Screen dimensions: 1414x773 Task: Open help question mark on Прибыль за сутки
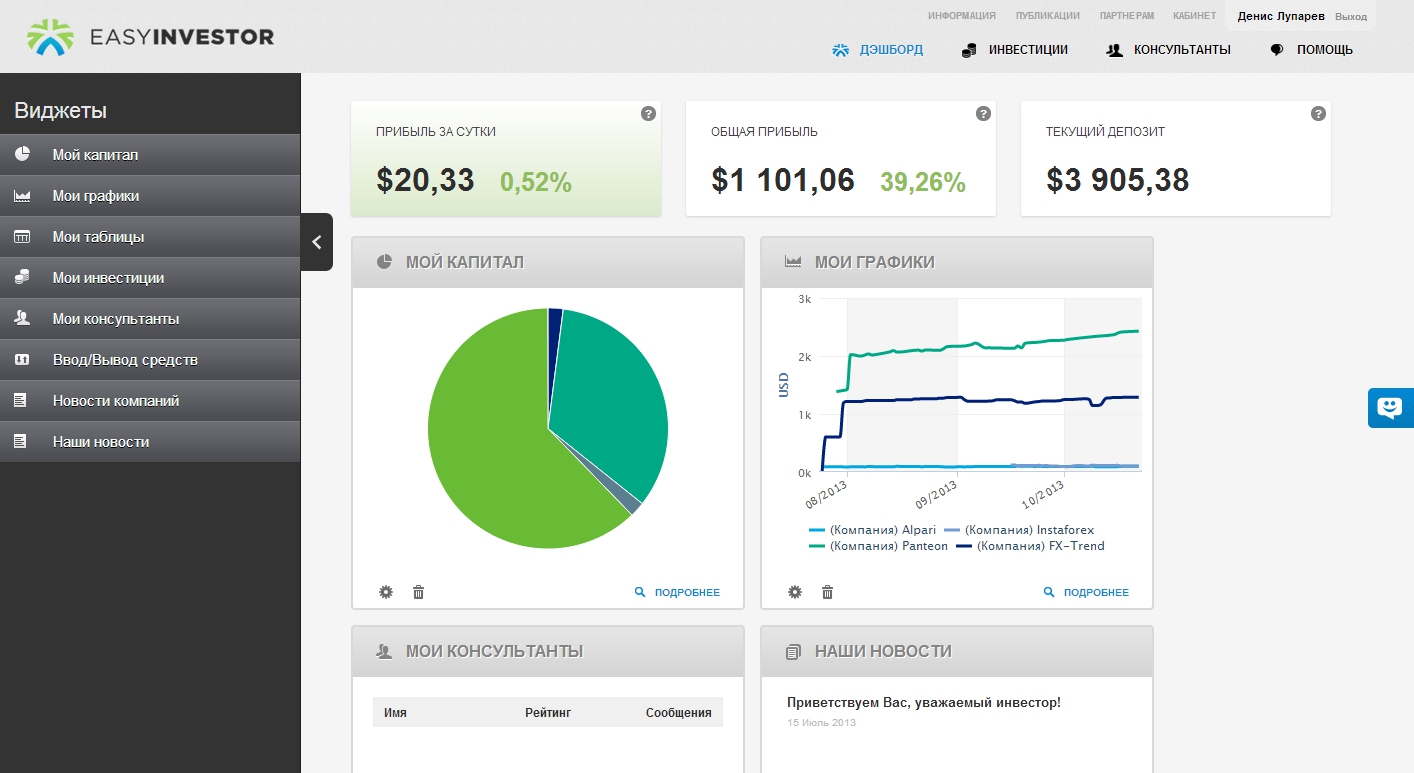648,114
